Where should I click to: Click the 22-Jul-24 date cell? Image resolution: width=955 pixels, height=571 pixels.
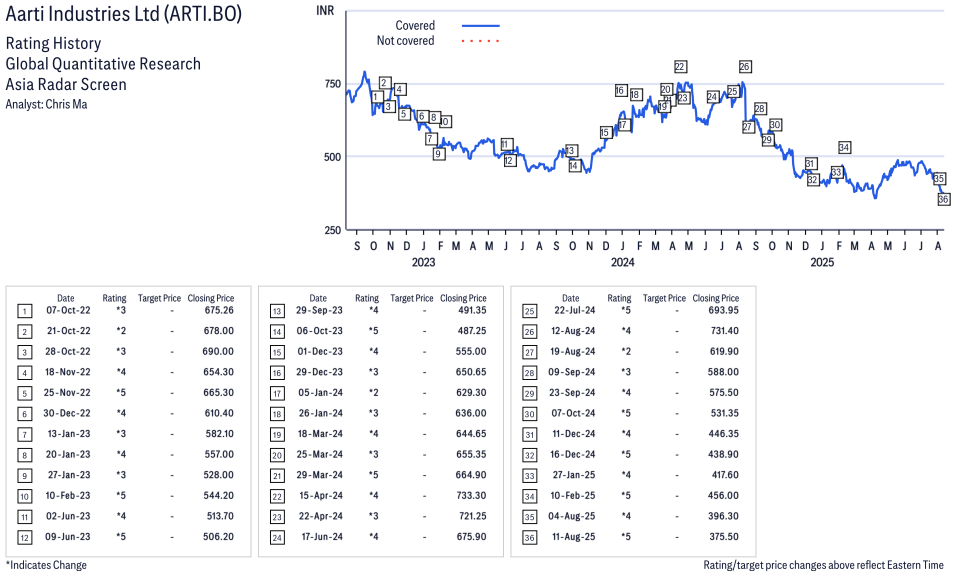pos(574,310)
